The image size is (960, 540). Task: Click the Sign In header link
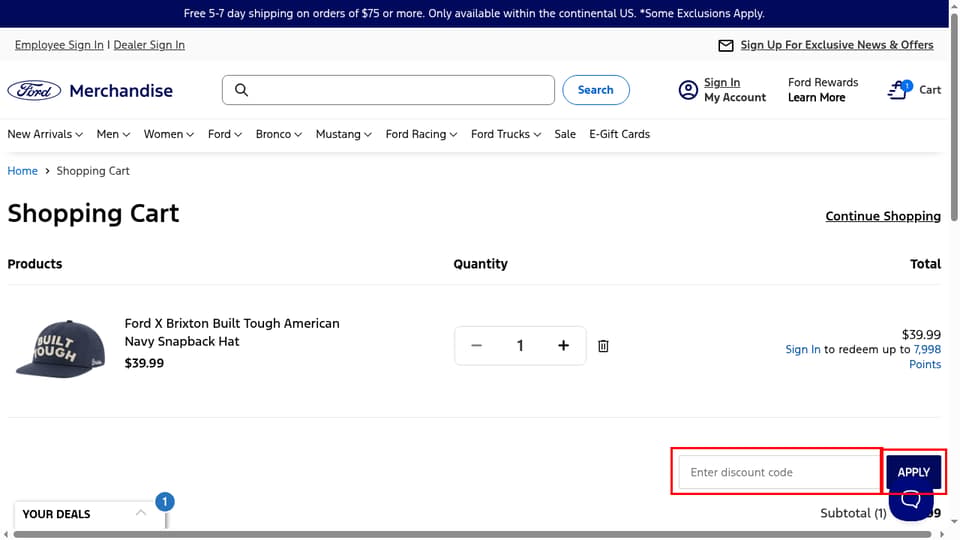[722, 83]
